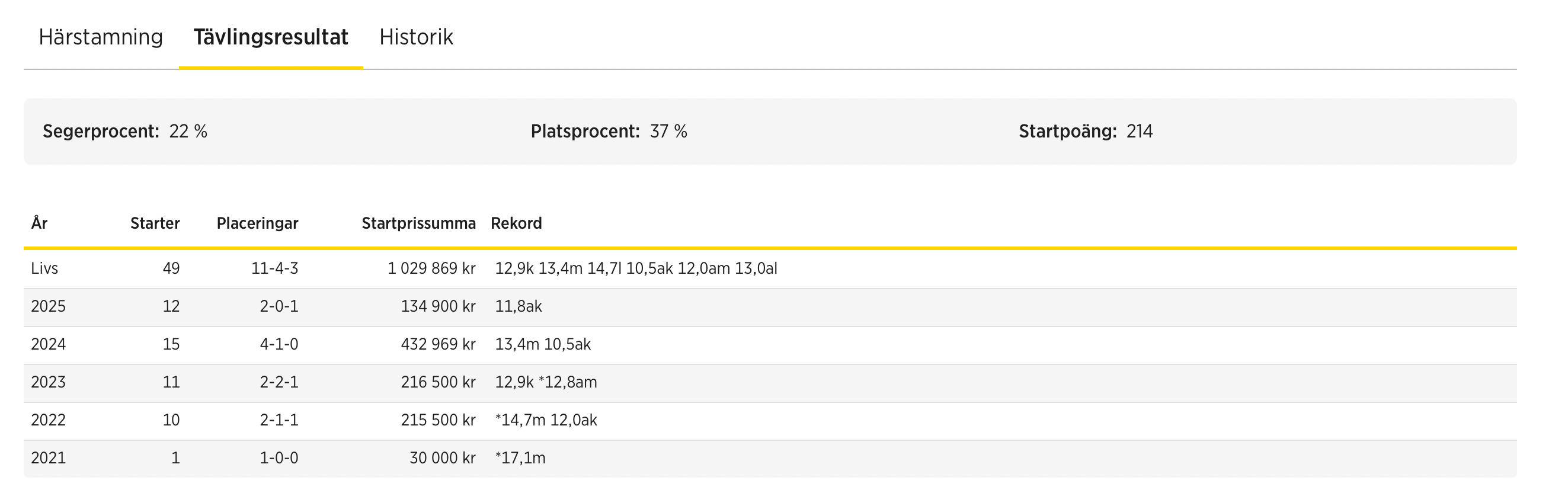This screenshot has width=1568, height=493.
Task: Click the 2024 year cell
Action: tap(48, 344)
